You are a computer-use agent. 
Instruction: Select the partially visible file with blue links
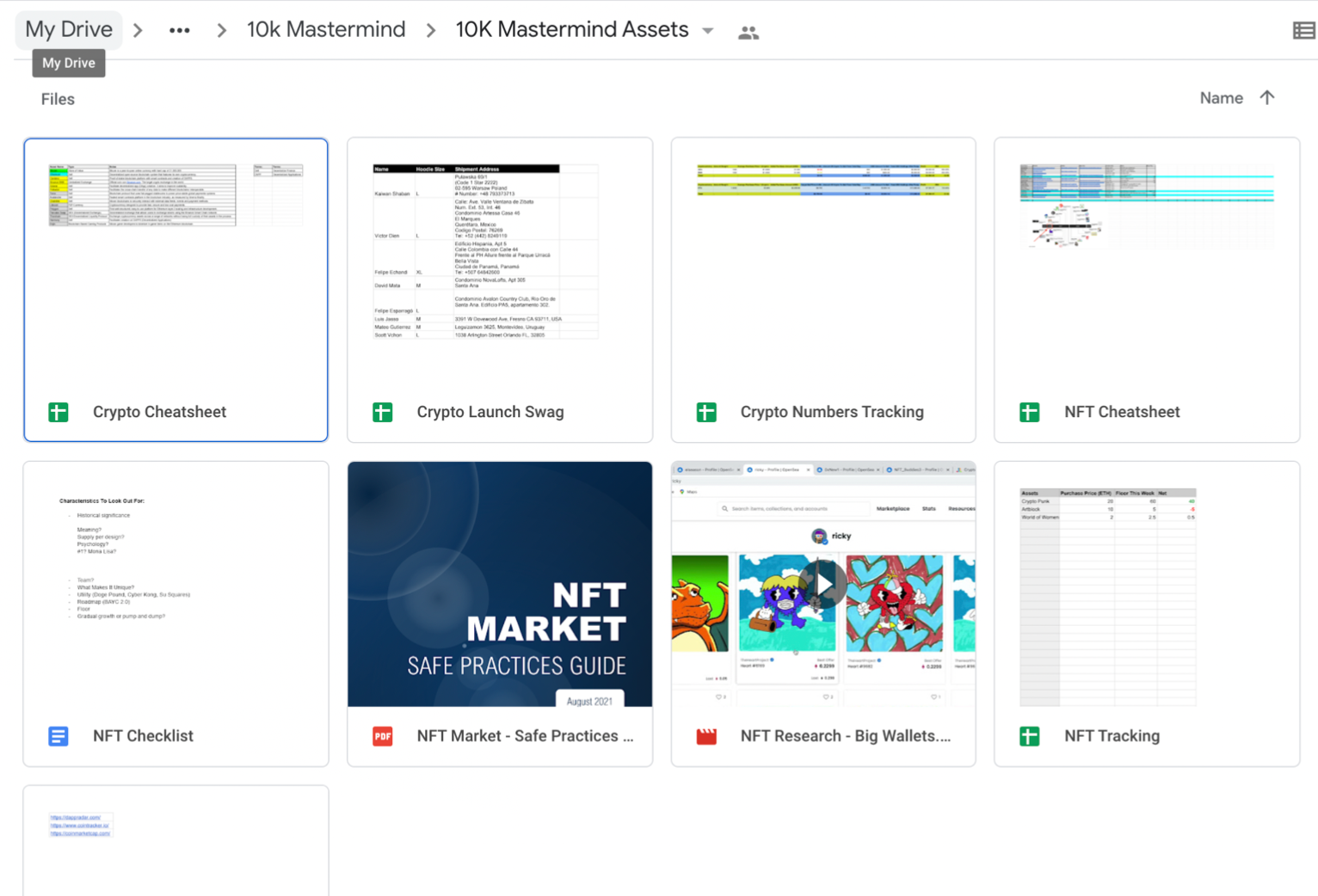(x=176, y=840)
